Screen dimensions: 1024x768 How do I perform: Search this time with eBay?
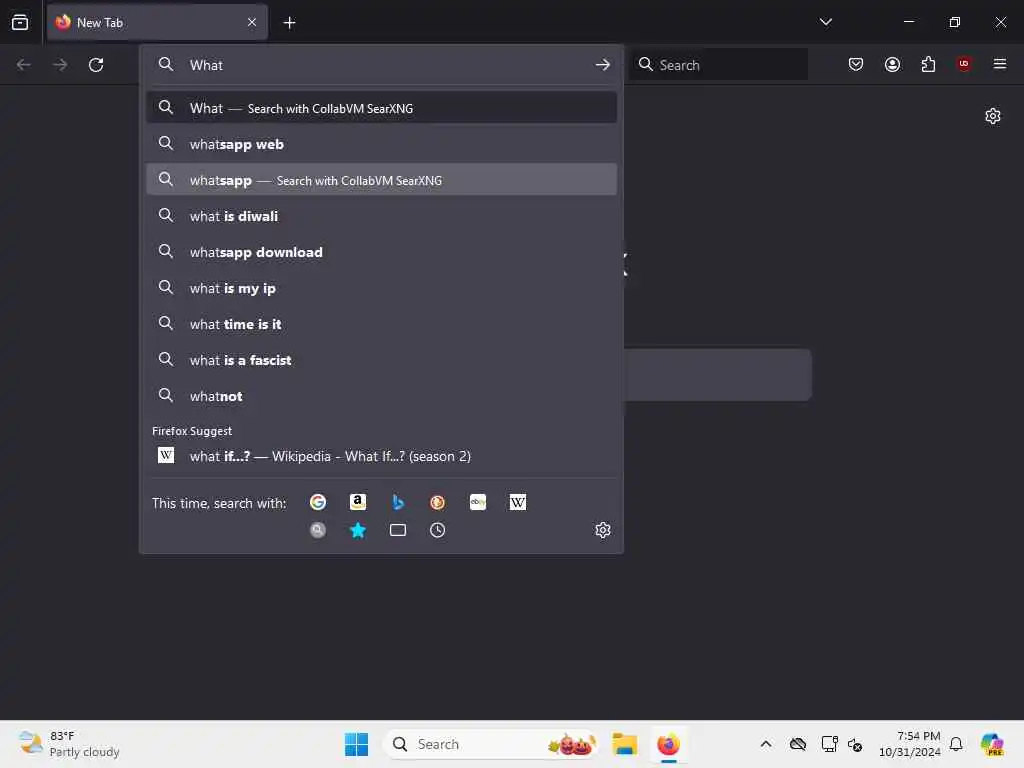[478, 502]
